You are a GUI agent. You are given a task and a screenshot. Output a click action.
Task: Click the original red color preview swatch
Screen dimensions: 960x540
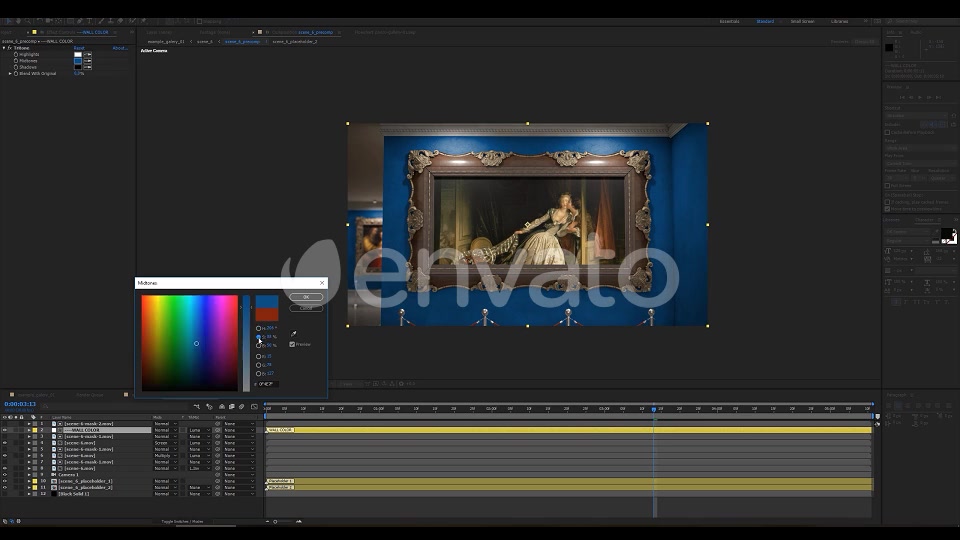click(267, 315)
